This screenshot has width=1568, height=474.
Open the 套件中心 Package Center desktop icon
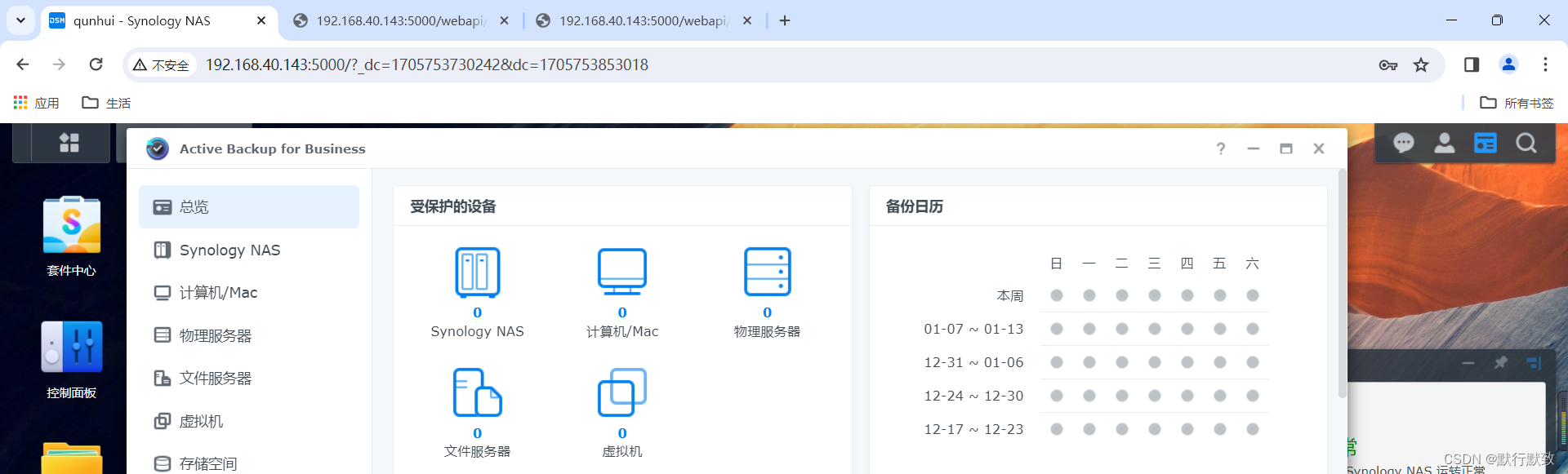coord(72,237)
